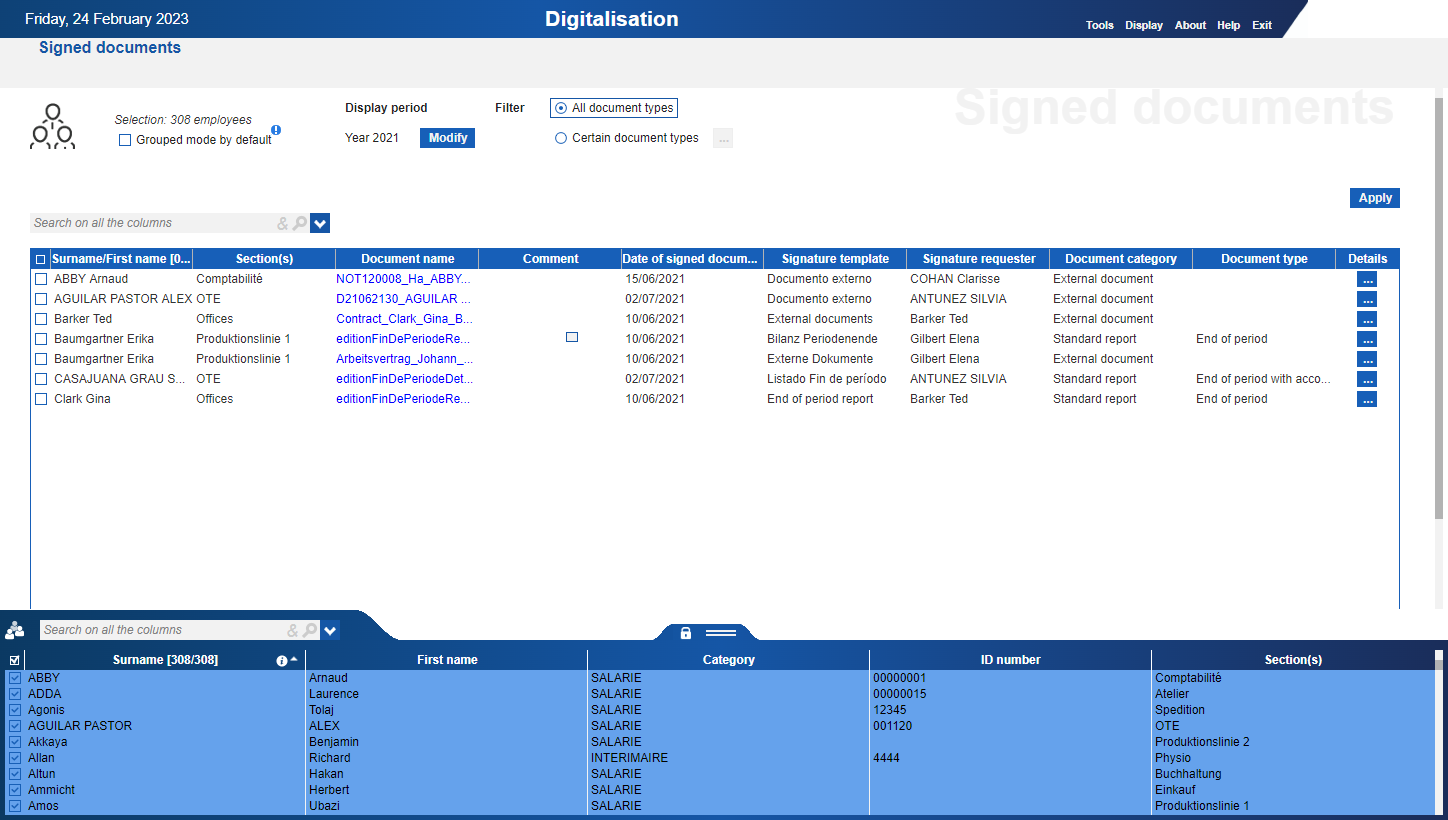Click the employee panel resize handle bars
This screenshot has height=820, width=1448.
721,633
